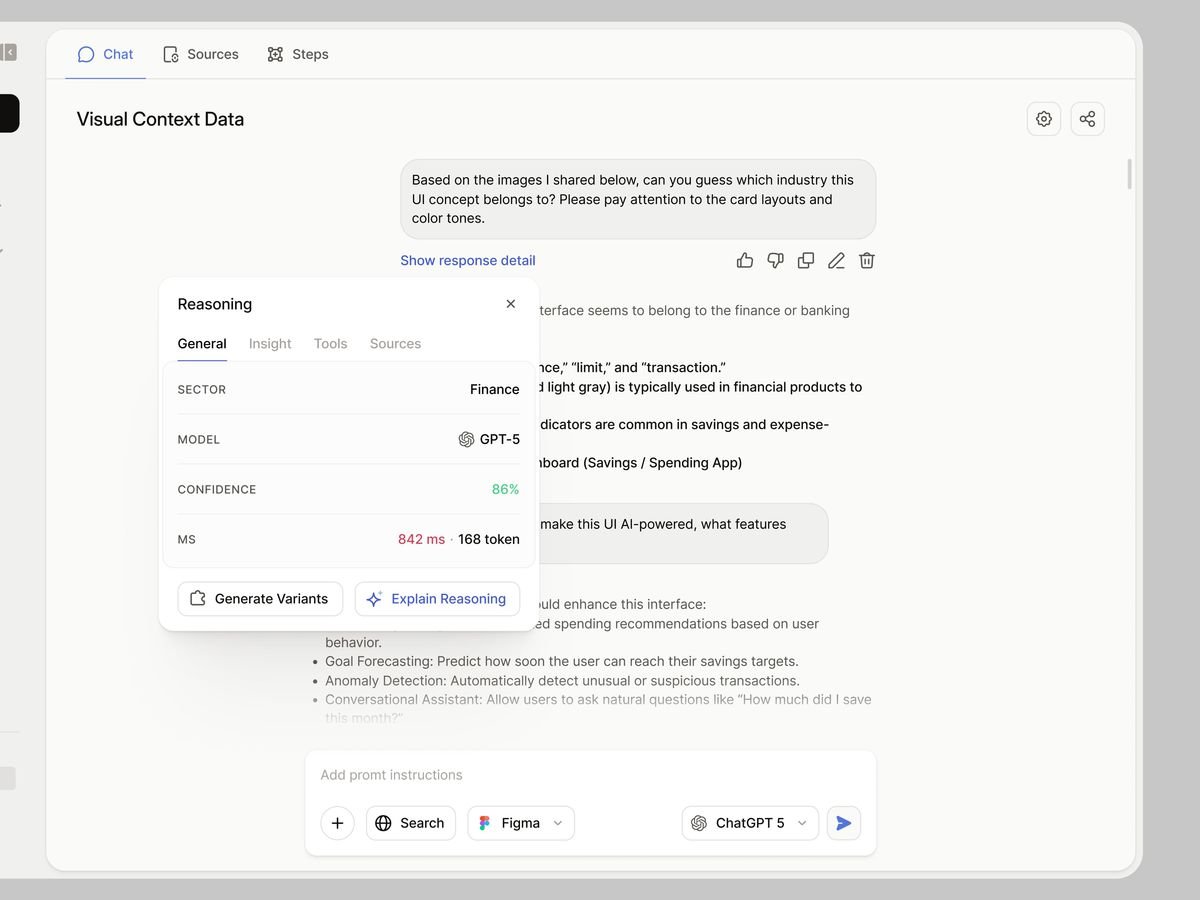
Task: Switch to the Chat tab
Action: (x=105, y=54)
